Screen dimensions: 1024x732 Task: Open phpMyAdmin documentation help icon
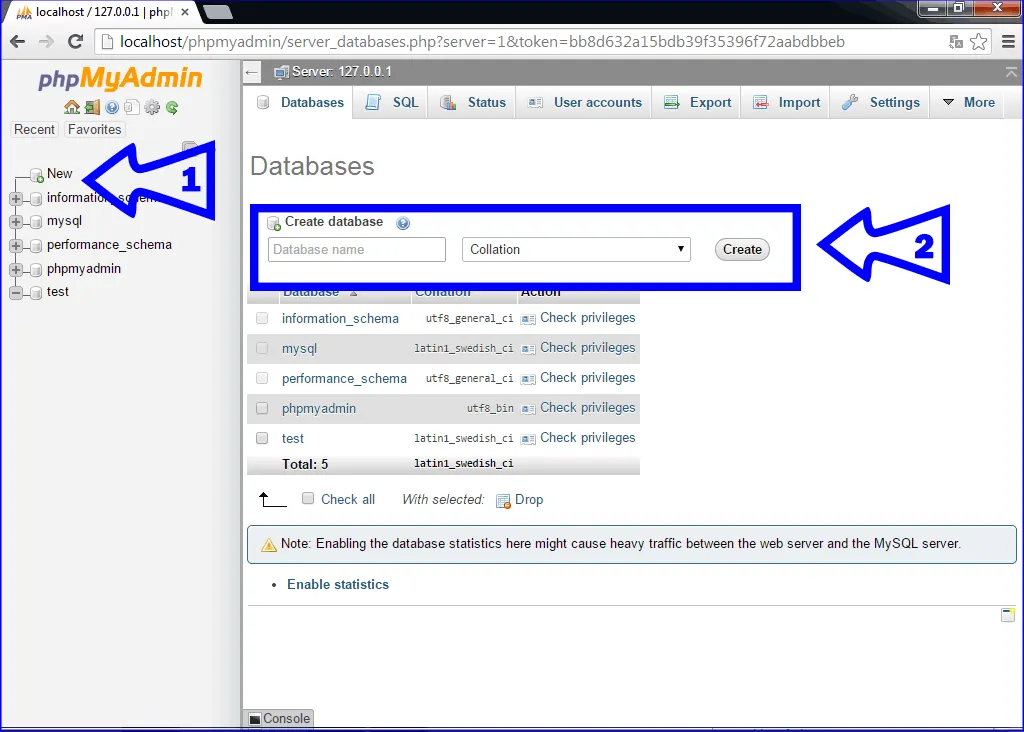tap(112, 107)
